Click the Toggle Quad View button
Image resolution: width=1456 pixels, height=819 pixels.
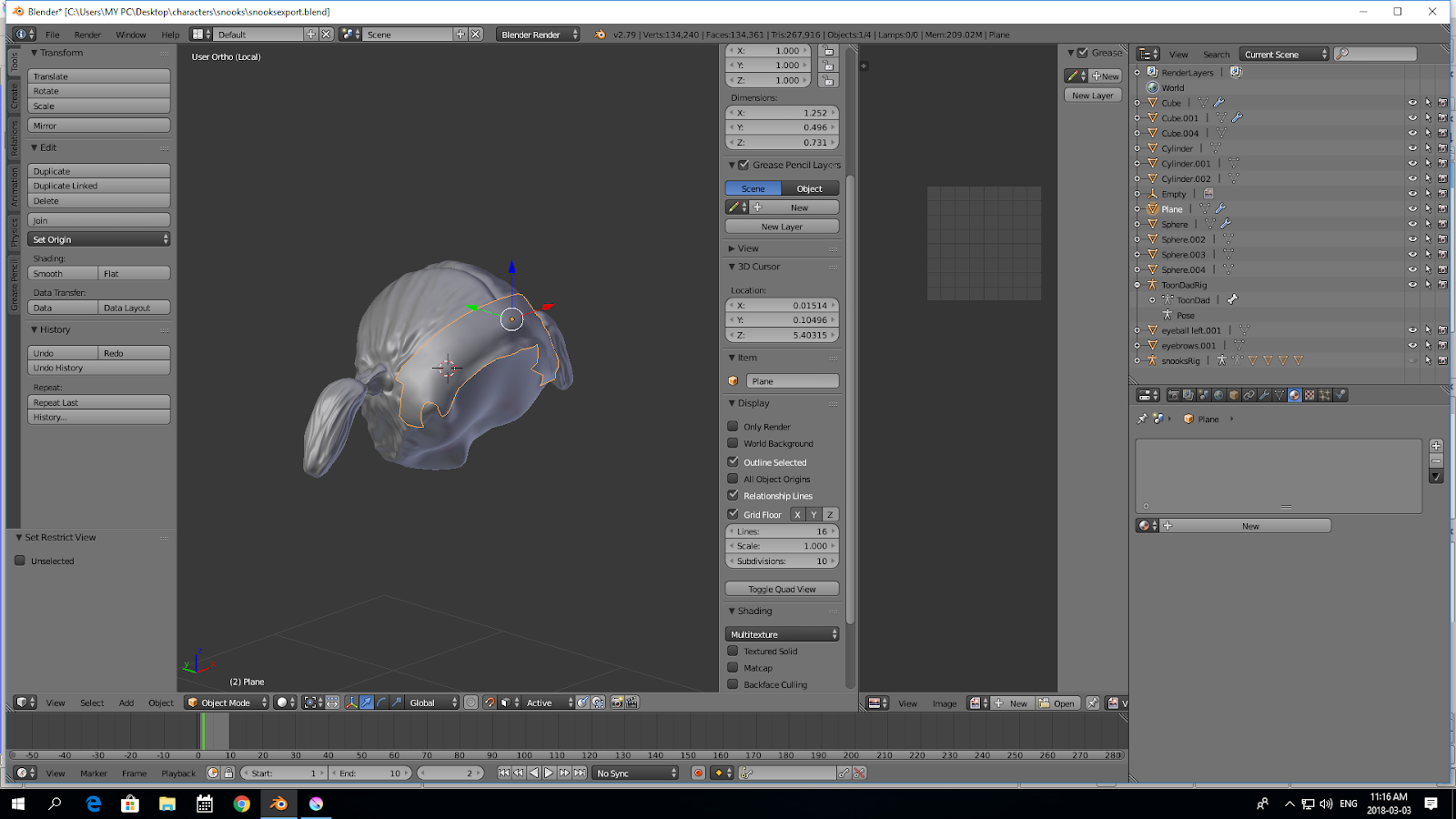782,589
